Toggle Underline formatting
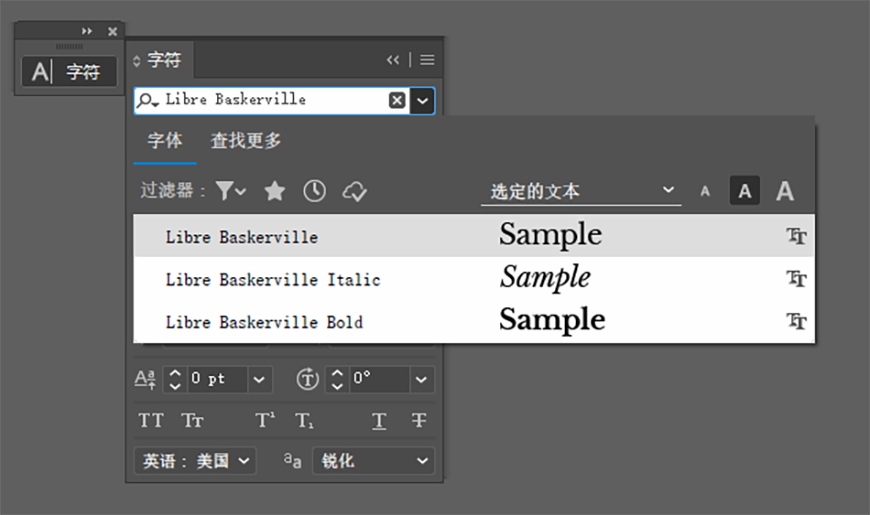The height and width of the screenshot is (515, 870). [379, 421]
